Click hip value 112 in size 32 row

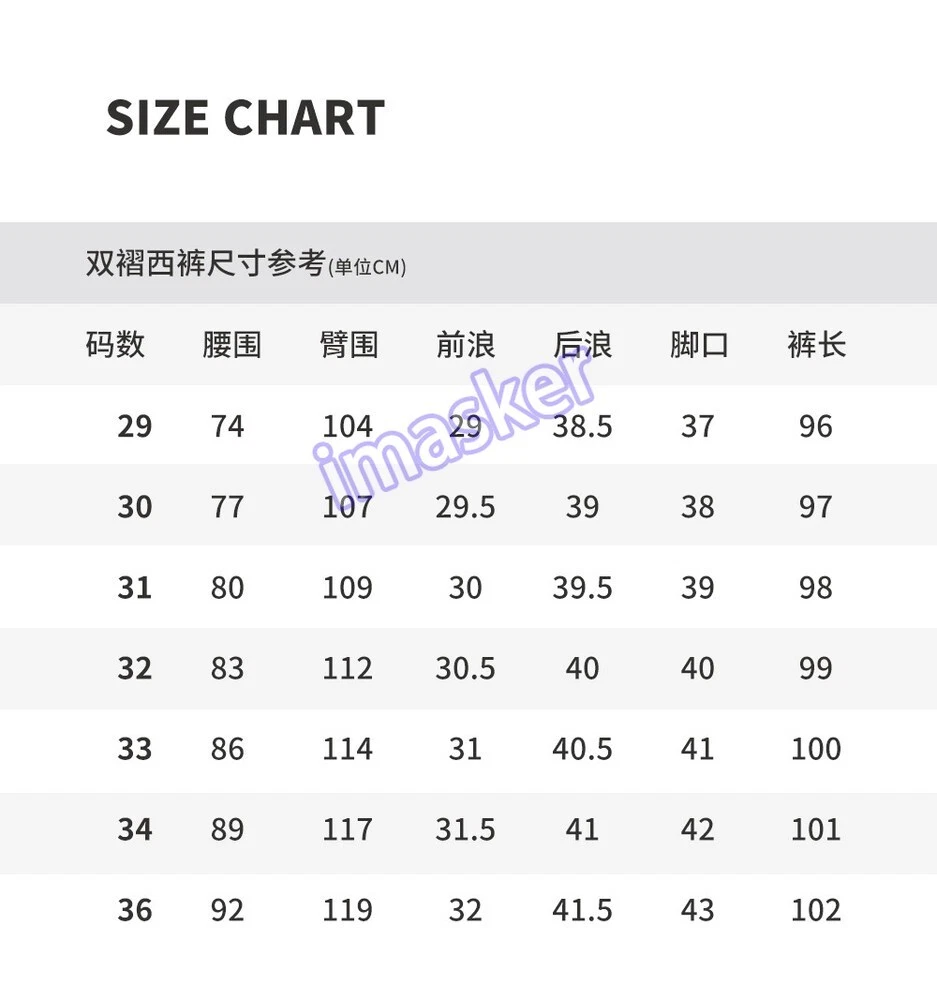pyautogui.click(x=347, y=669)
